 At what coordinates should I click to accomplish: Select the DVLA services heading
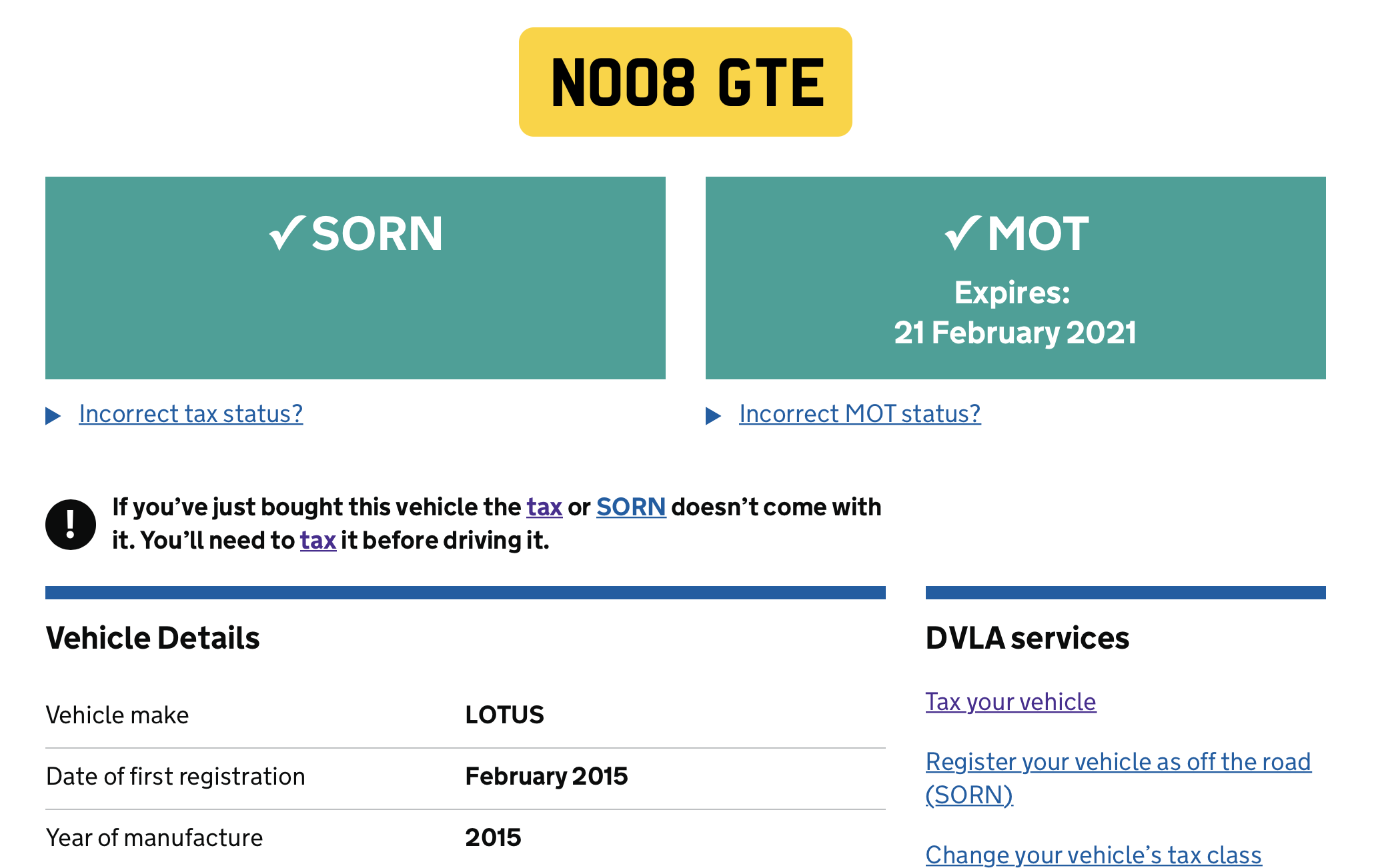tap(1027, 638)
